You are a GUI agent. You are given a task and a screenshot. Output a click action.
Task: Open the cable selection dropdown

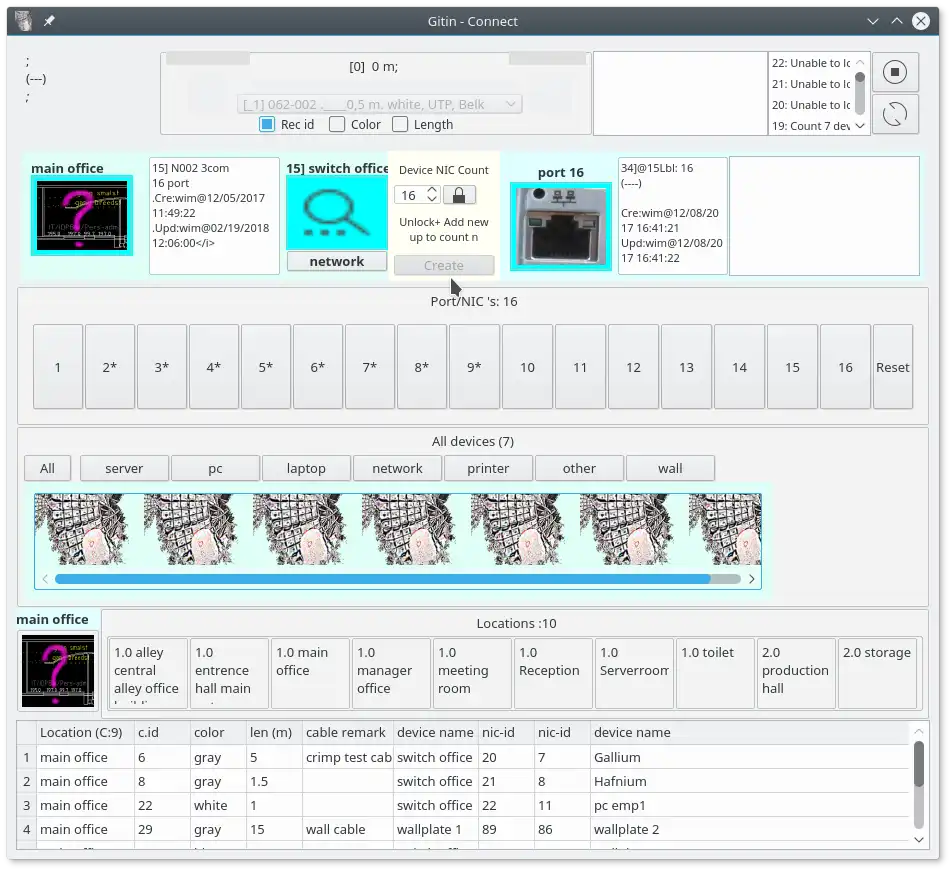[380, 104]
